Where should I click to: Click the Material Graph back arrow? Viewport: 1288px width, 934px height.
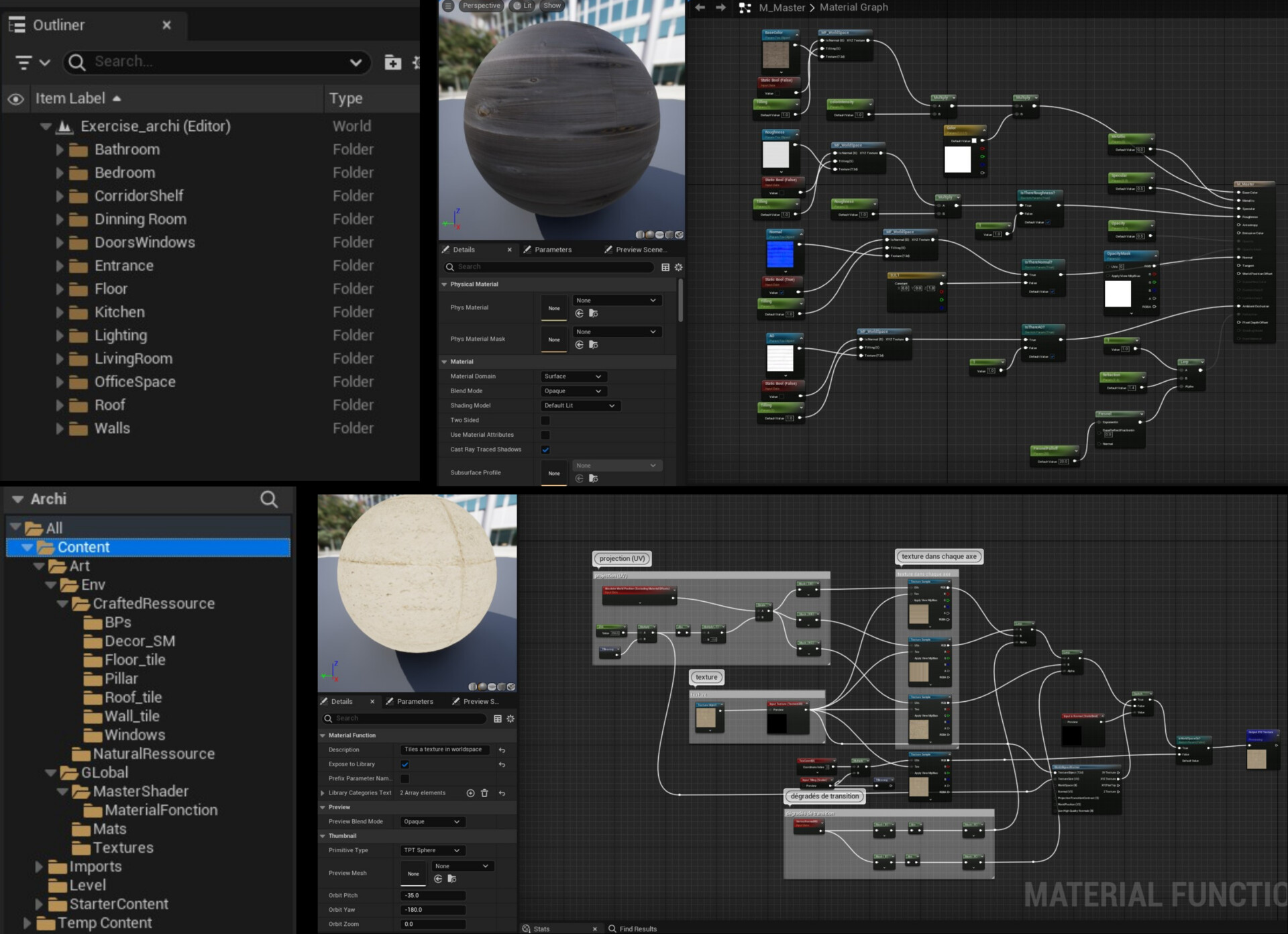click(x=700, y=7)
